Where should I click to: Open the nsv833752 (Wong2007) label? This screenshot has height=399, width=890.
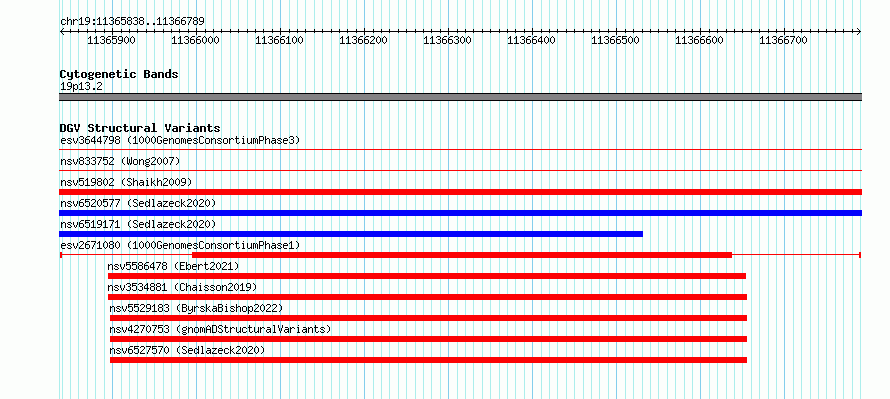coord(120,161)
